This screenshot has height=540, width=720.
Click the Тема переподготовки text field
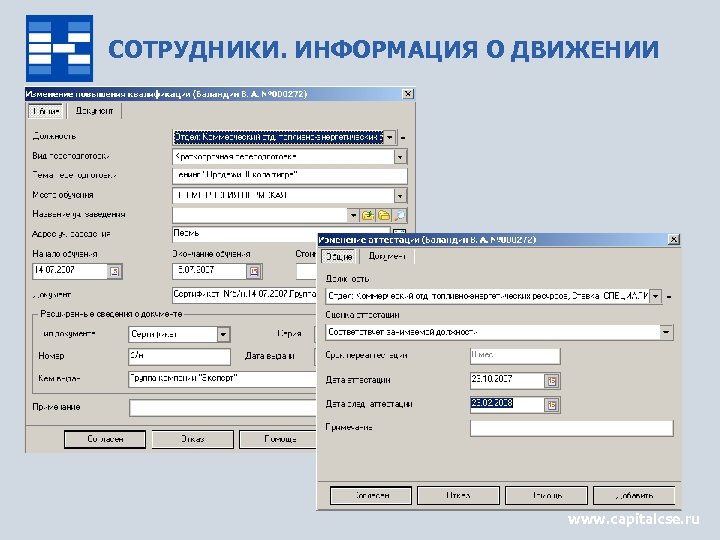(290, 176)
